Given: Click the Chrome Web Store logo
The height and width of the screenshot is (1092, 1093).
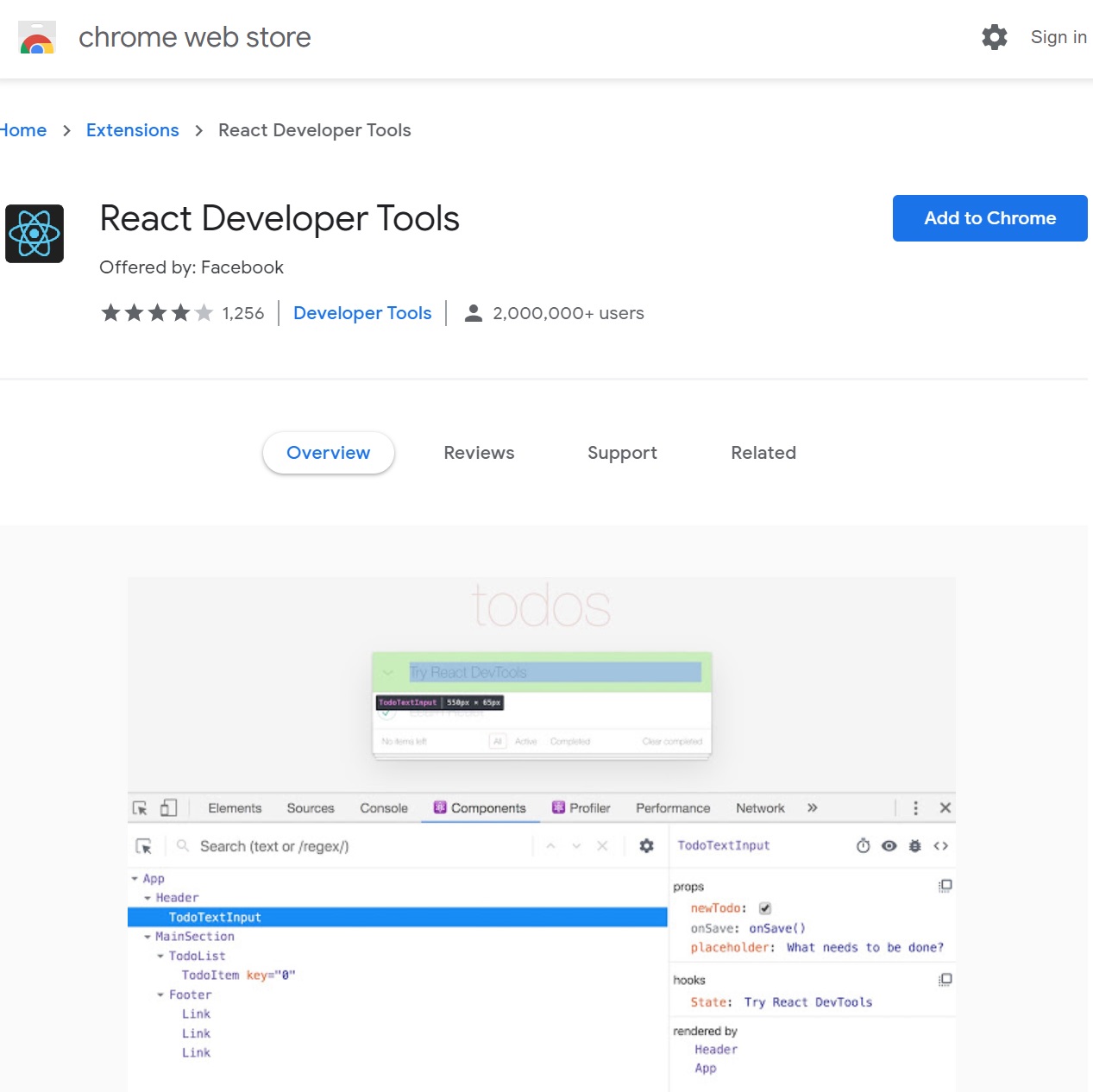Looking at the screenshot, I should pos(37,38).
